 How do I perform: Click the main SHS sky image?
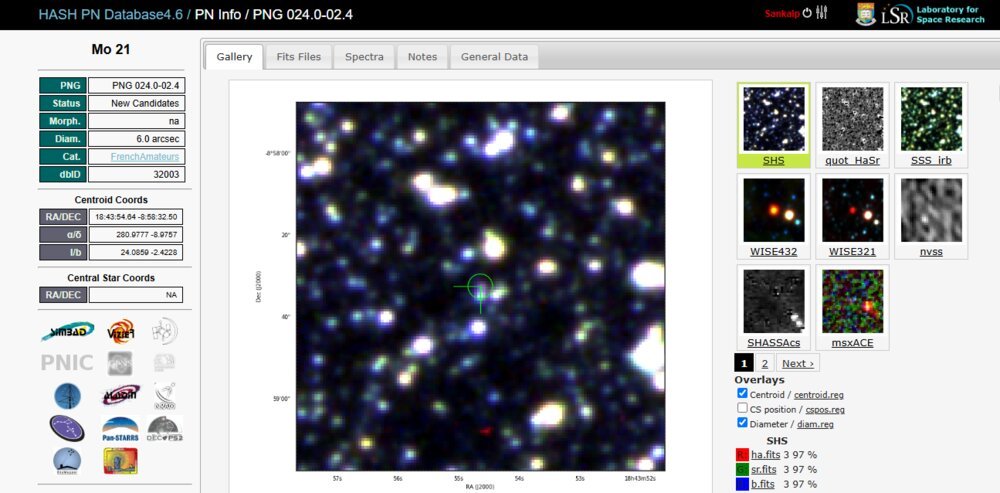pos(480,286)
